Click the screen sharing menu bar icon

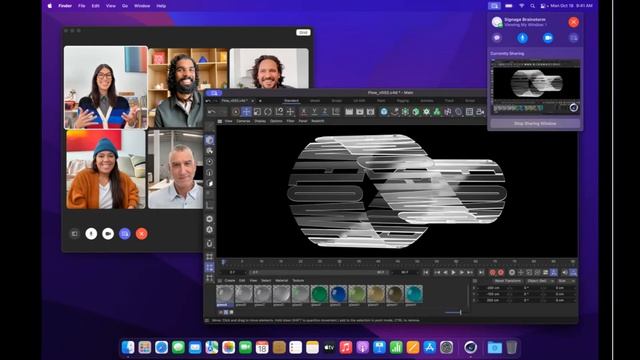pyautogui.click(x=494, y=6)
